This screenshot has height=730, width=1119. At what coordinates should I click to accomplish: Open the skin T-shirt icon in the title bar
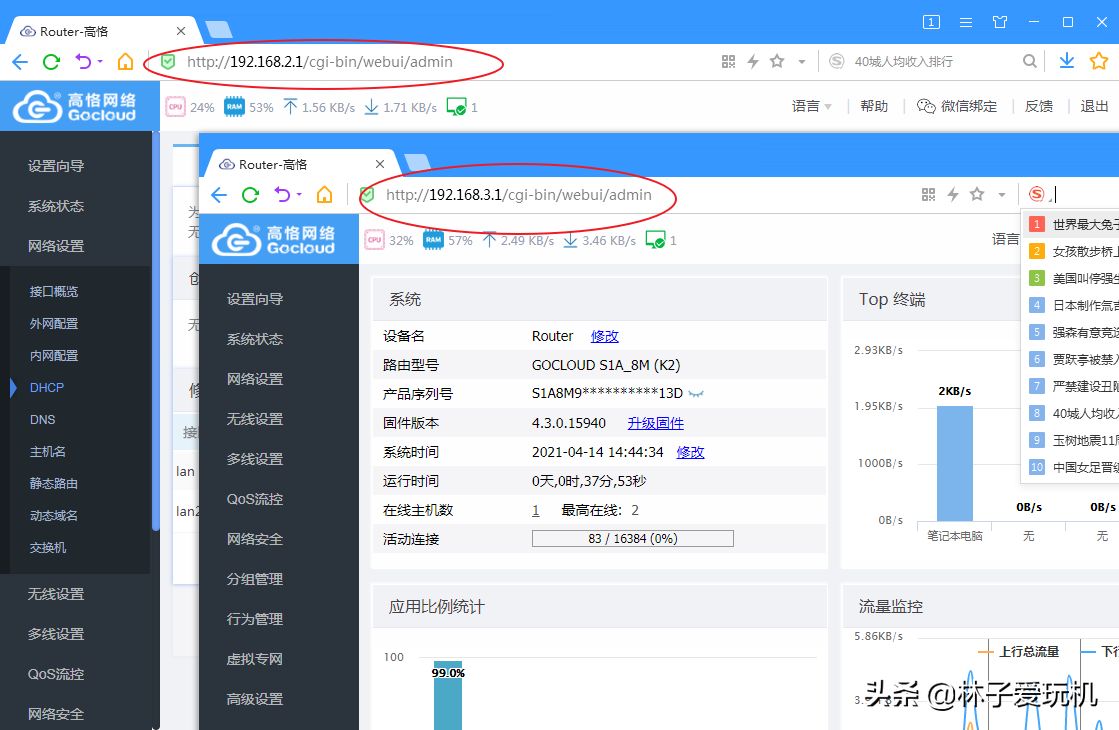[1000, 22]
